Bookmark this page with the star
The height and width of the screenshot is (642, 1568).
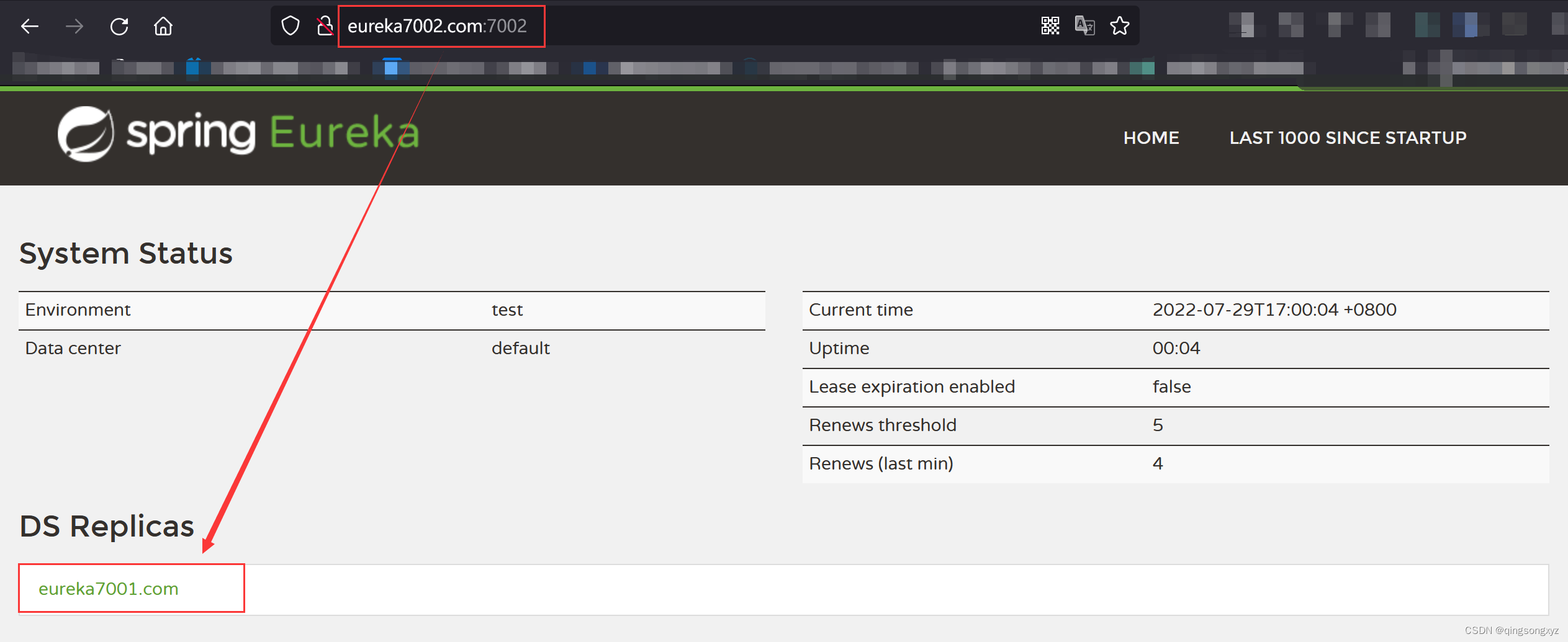coord(1120,25)
